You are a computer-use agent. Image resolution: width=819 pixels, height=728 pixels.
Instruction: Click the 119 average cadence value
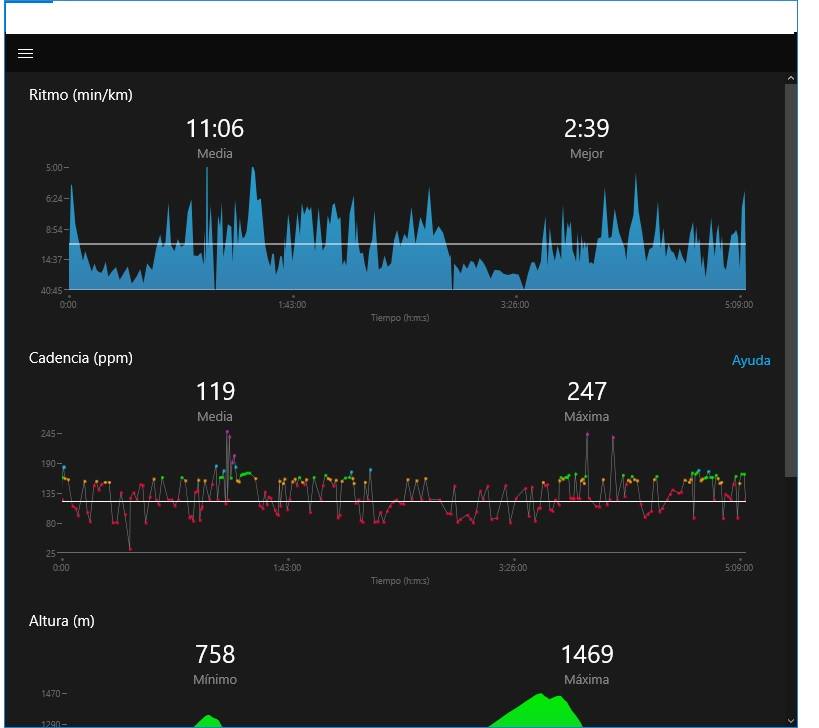click(215, 392)
